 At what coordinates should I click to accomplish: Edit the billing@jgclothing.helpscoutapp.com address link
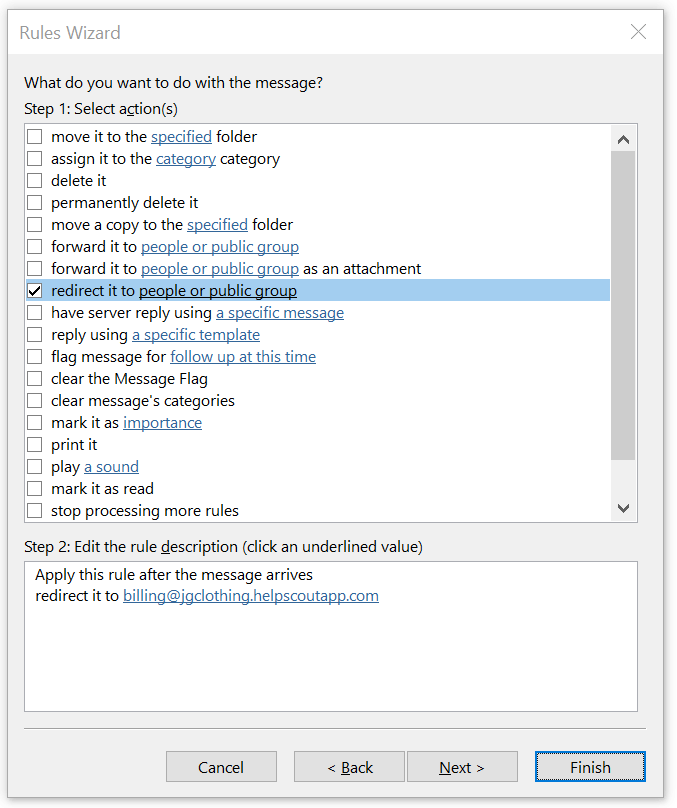250,596
